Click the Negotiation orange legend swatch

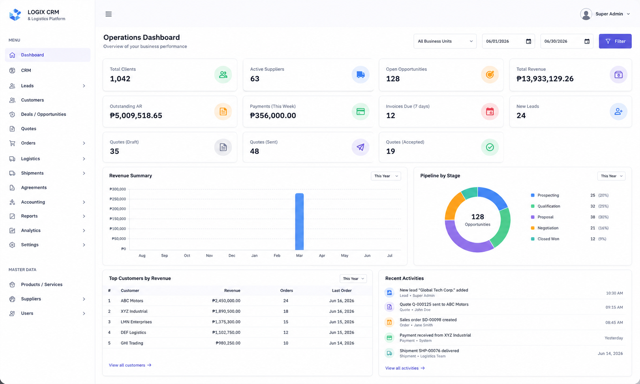[x=533, y=228]
